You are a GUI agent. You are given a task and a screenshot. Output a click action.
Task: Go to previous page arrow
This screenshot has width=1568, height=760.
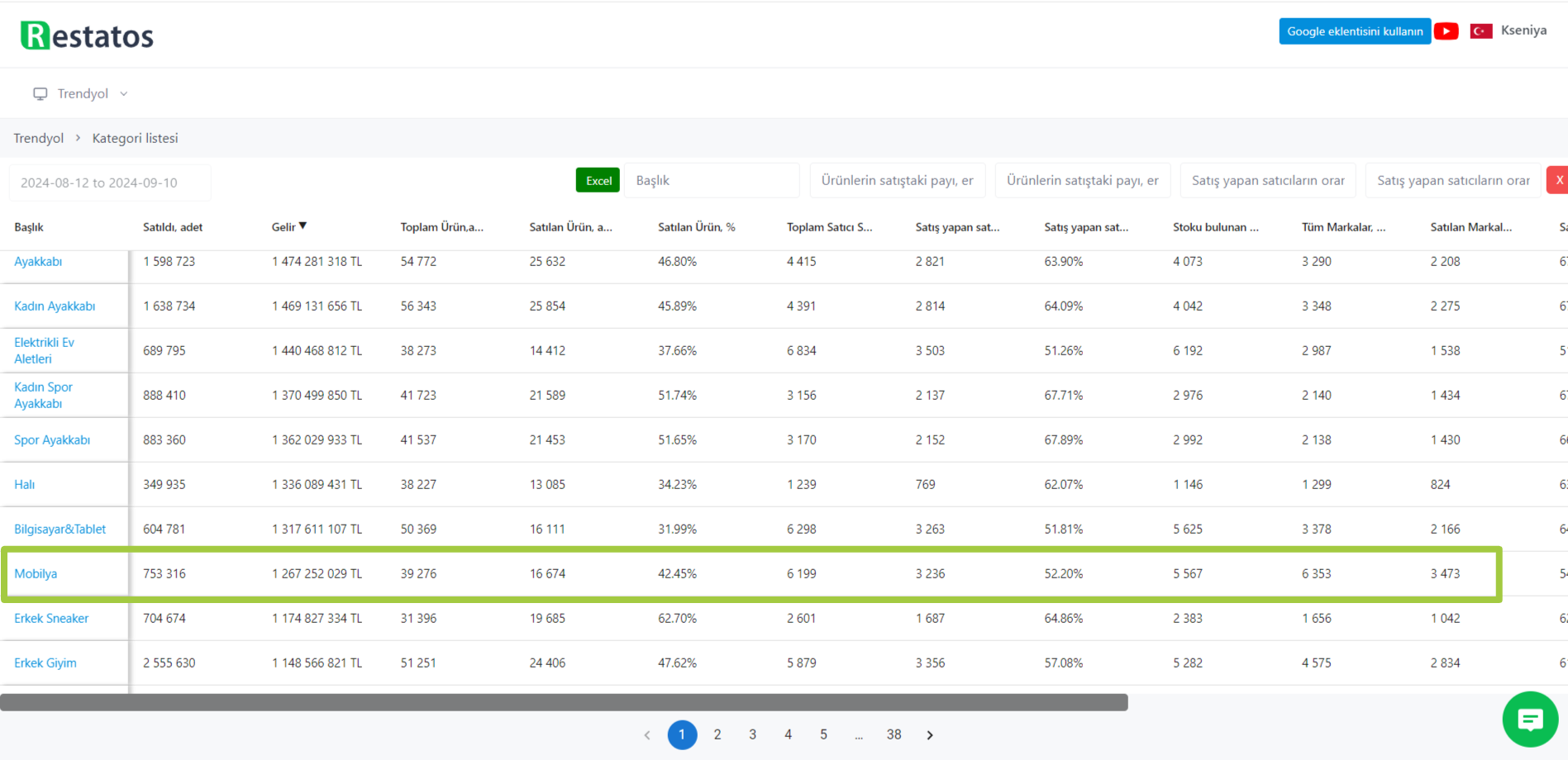click(647, 734)
